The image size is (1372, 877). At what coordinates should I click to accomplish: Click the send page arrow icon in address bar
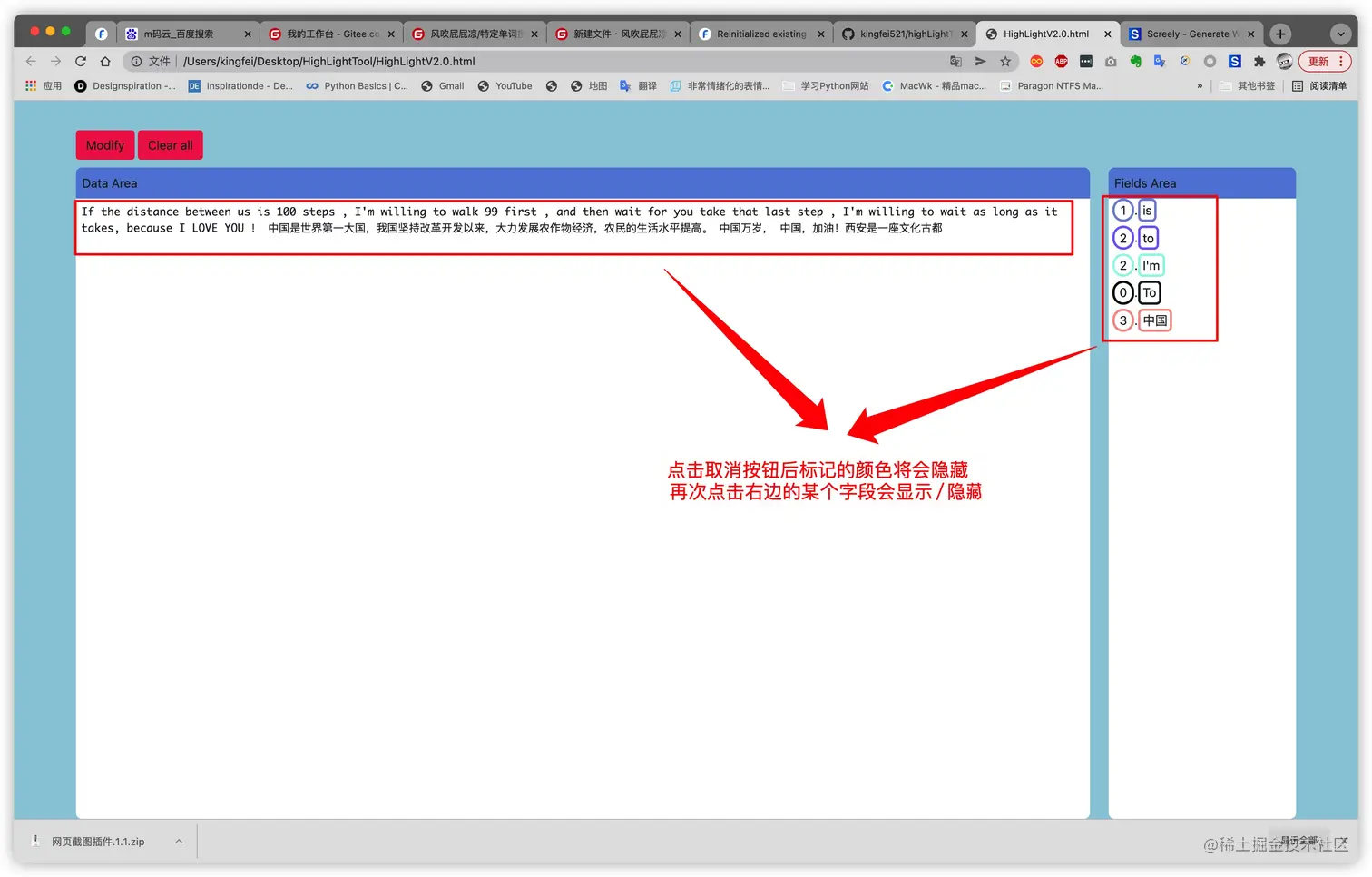980,61
